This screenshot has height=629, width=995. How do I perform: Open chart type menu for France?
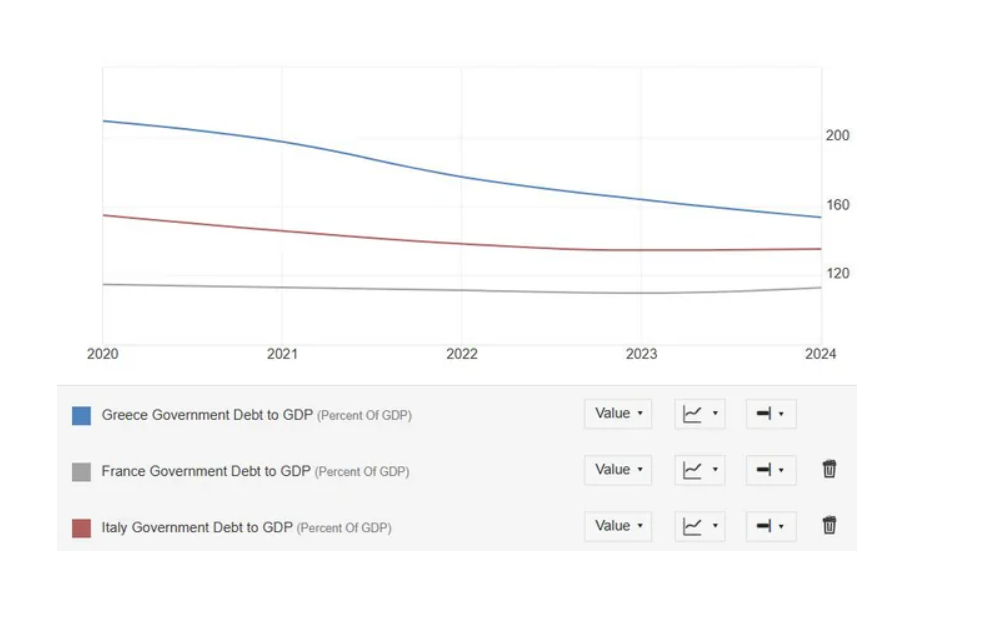pos(700,469)
